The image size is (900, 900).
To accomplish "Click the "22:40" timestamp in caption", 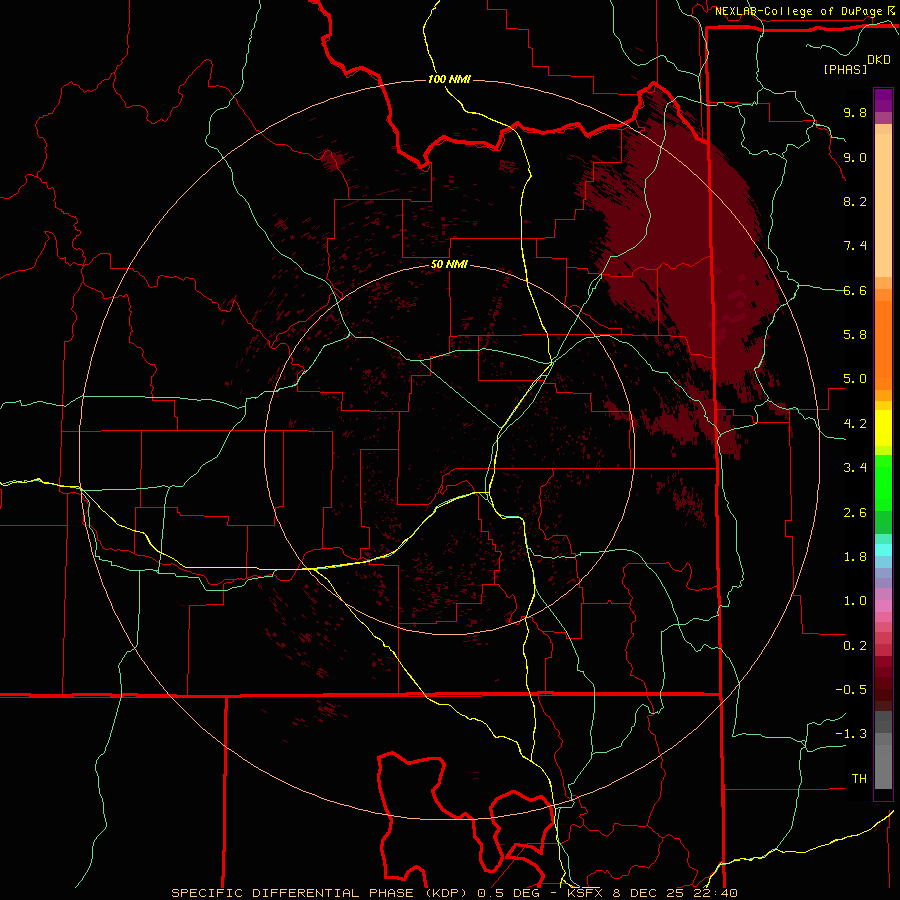I will (x=715, y=893).
